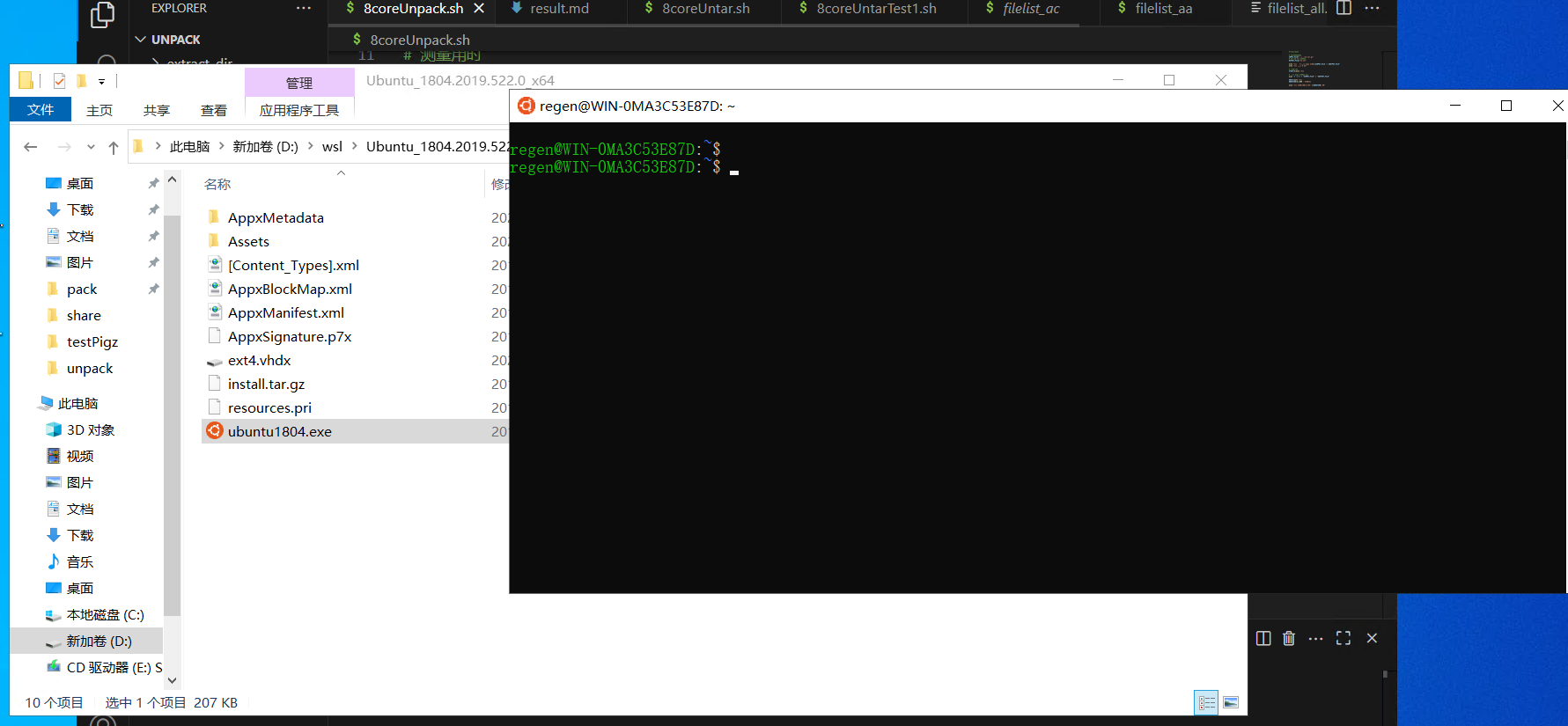Click 新加卷 (D:) in address breadcrumb
Image resolution: width=1568 pixels, height=726 pixels.
click(265, 146)
